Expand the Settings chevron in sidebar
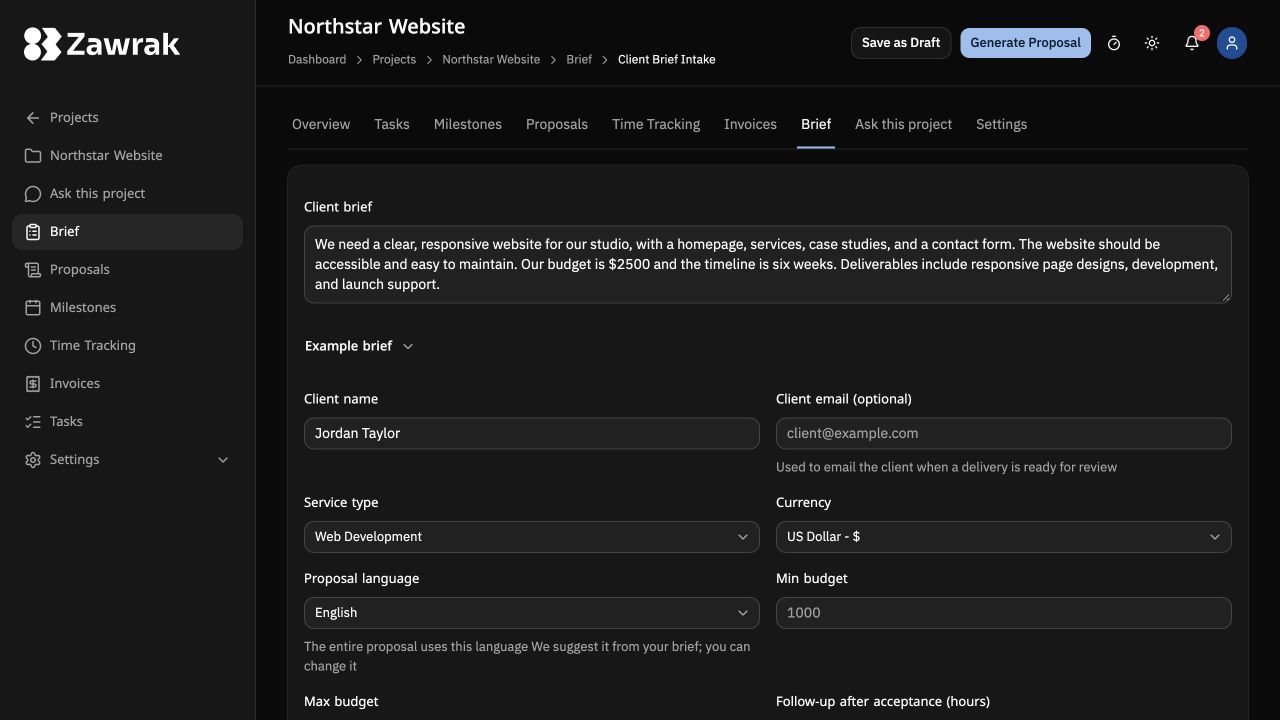The height and width of the screenshot is (720, 1280). click(x=223, y=460)
